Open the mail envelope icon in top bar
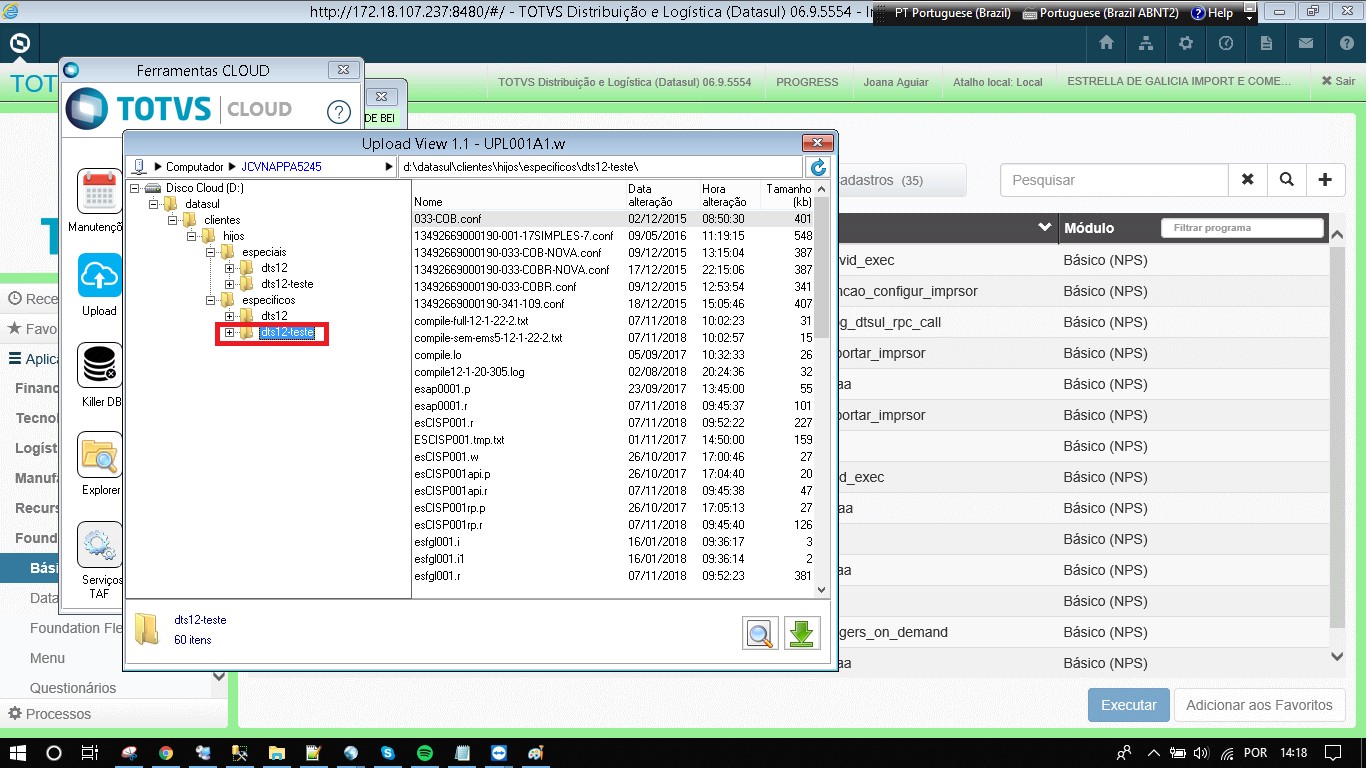Viewport: 1370px width, 768px height. coord(1306,43)
